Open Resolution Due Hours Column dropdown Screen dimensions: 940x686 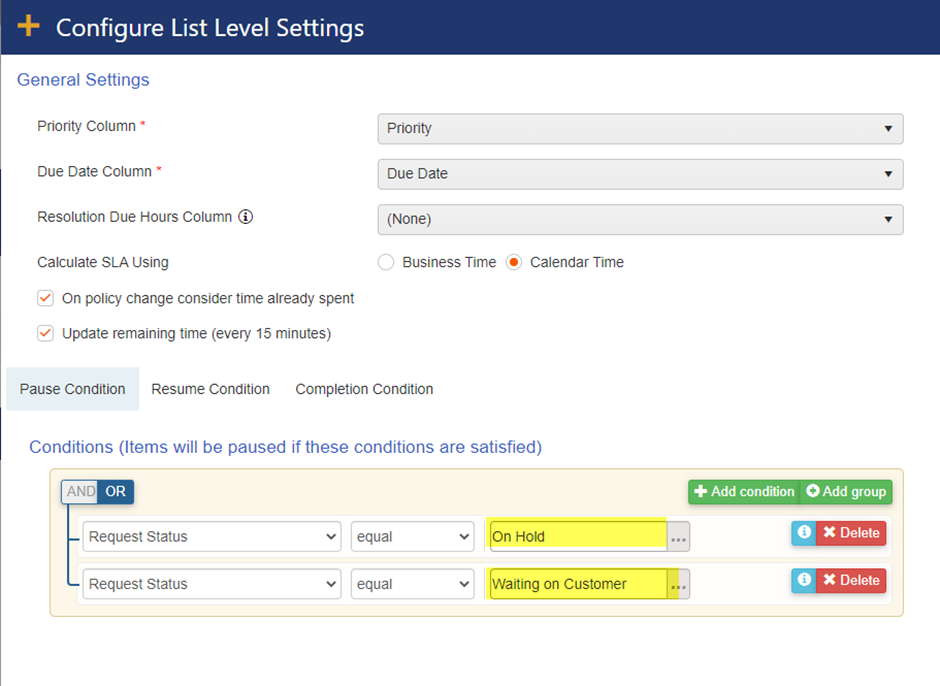[x=640, y=219]
